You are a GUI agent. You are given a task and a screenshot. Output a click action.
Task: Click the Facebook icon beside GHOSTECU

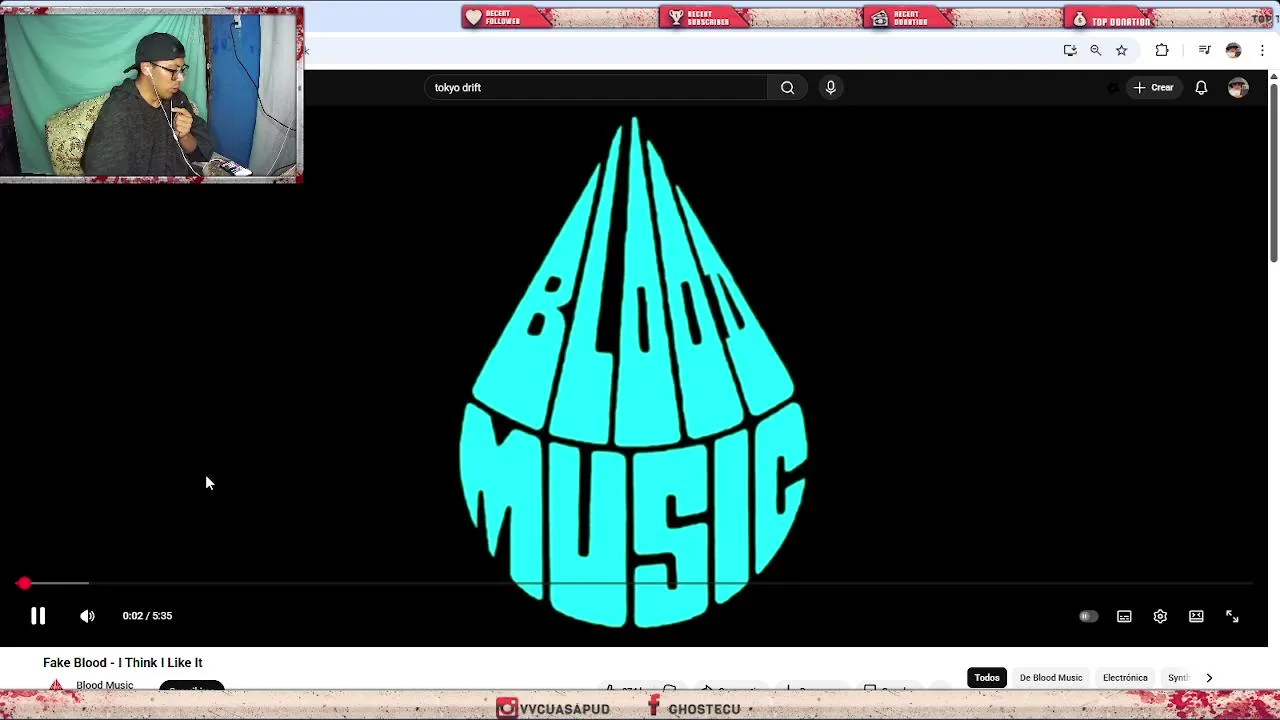(653, 707)
